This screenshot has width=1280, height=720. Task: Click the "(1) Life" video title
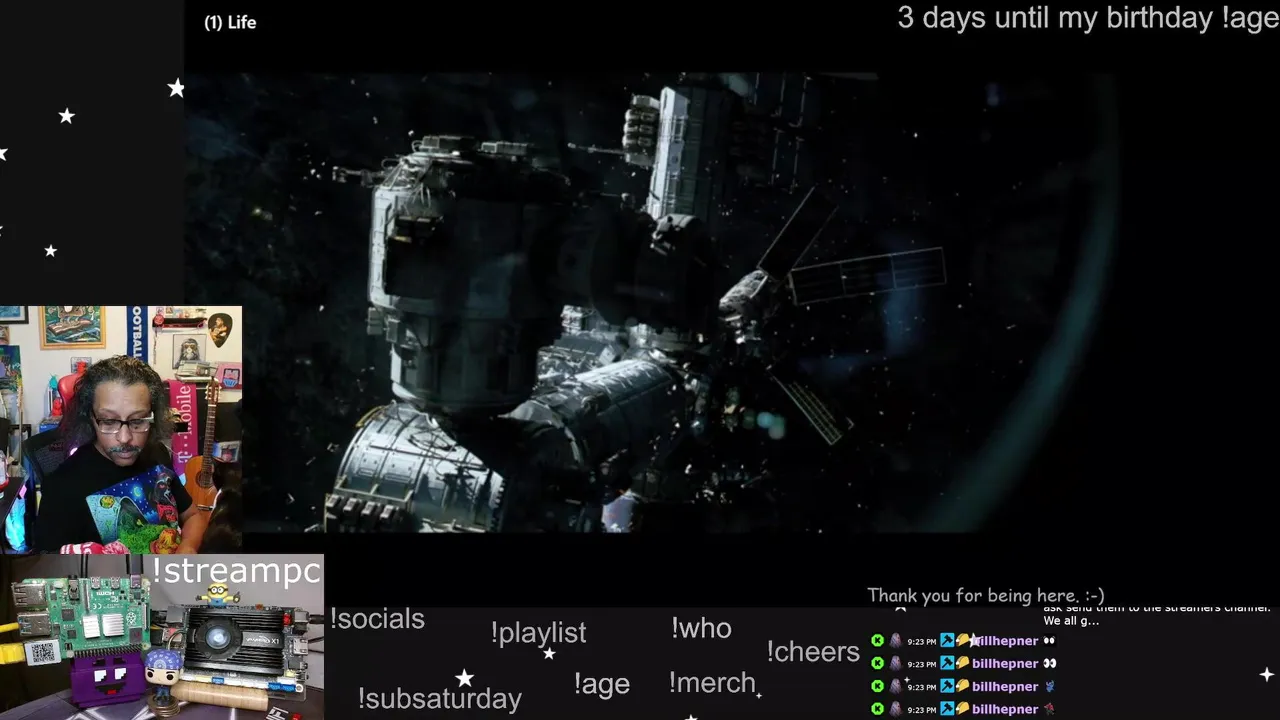click(230, 22)
